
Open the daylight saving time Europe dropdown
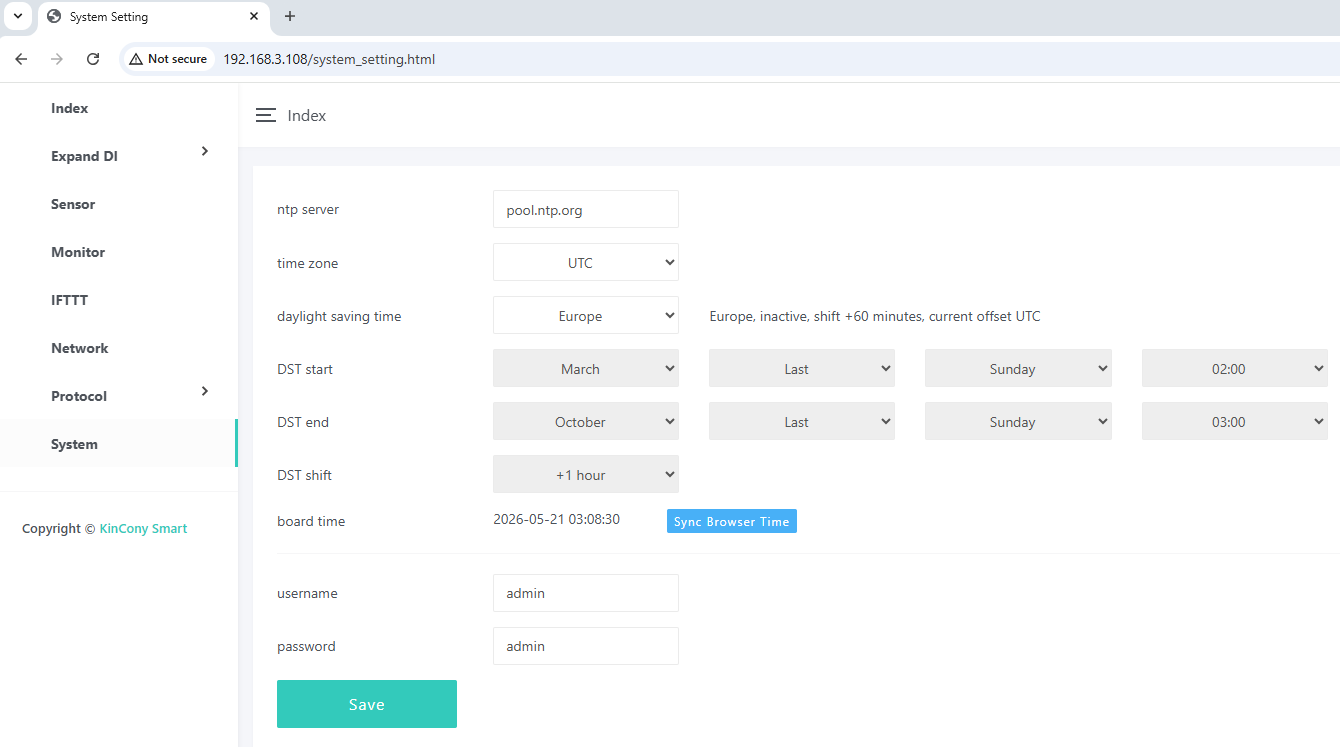click(586, 315)
